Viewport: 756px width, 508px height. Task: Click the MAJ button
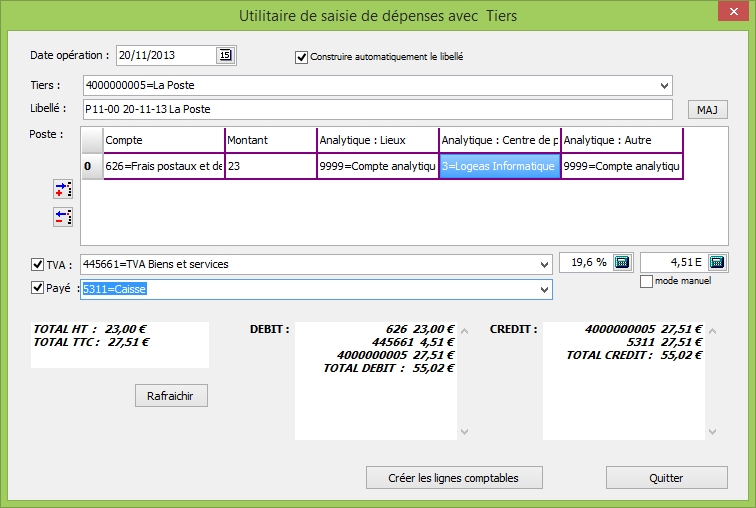point(707,109)
